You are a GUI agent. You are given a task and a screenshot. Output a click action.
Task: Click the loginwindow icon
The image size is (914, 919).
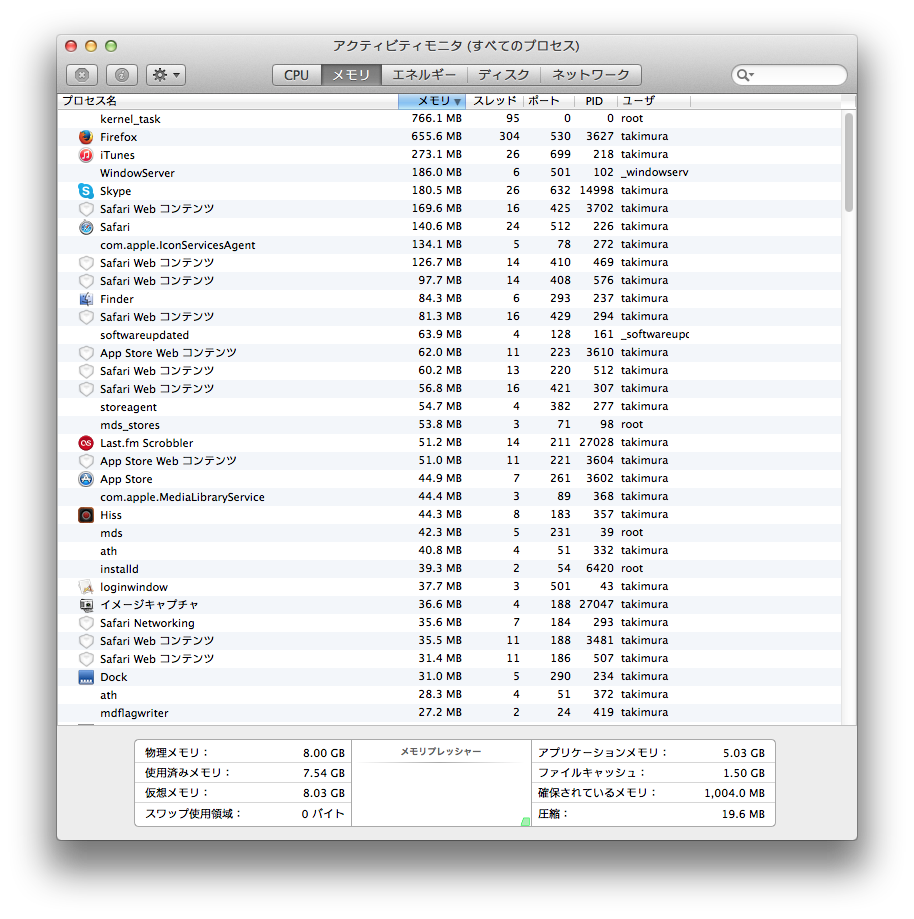[x=86, y=587]
